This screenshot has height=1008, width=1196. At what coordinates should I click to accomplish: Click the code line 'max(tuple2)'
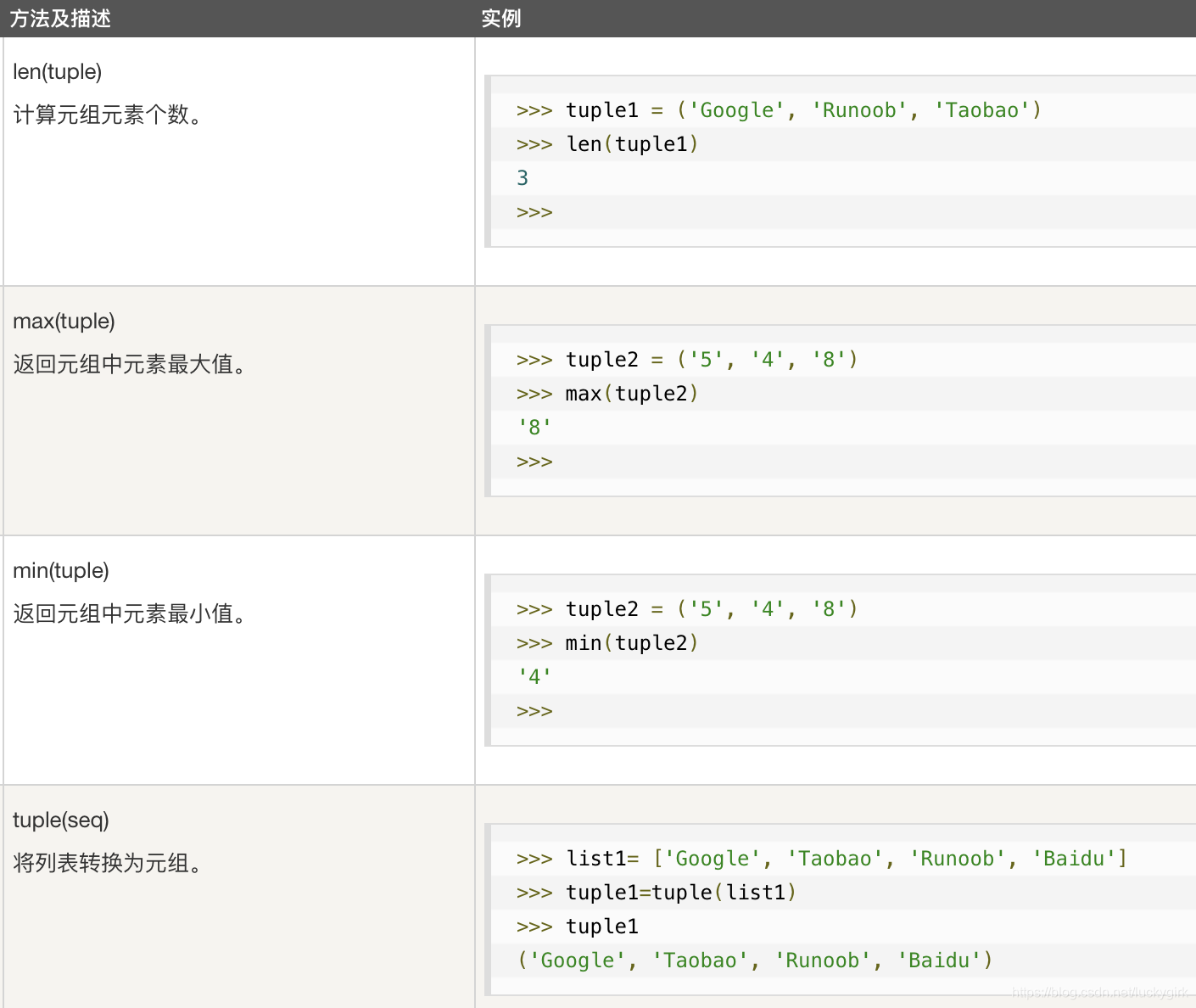point(607,394)
